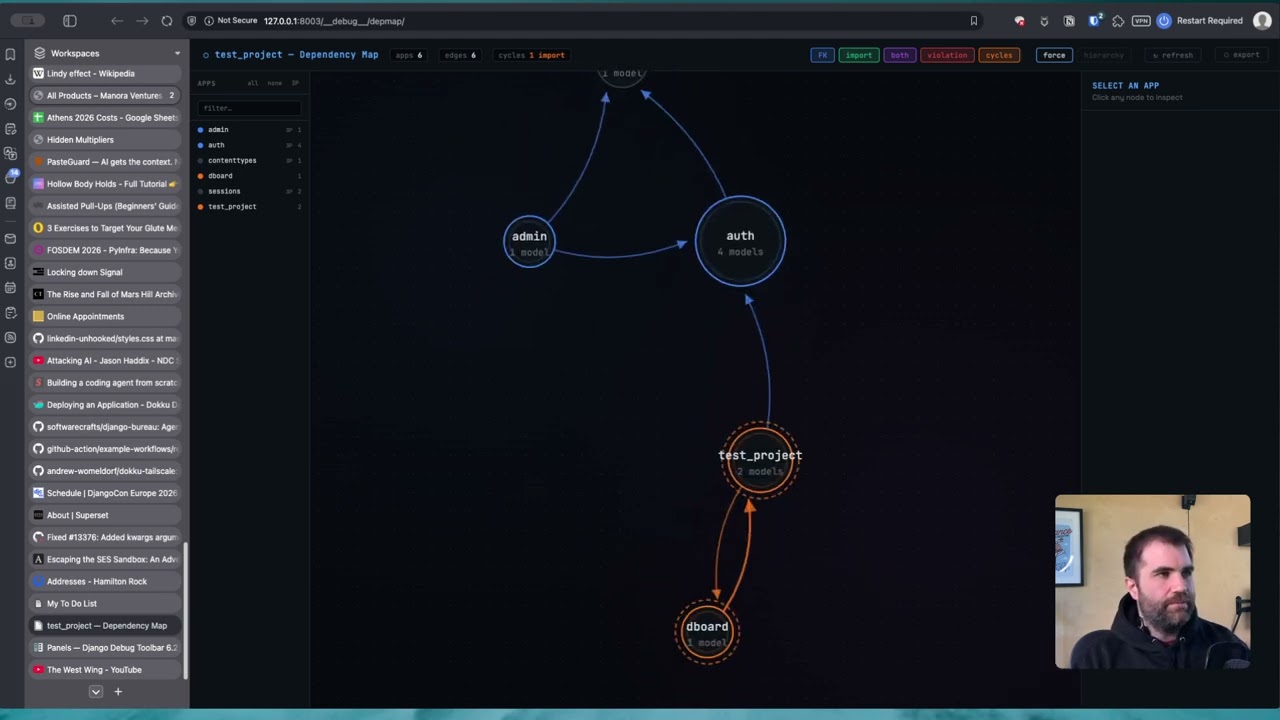
Task: Open the user profile avatar
Action: pos(1262,21)
